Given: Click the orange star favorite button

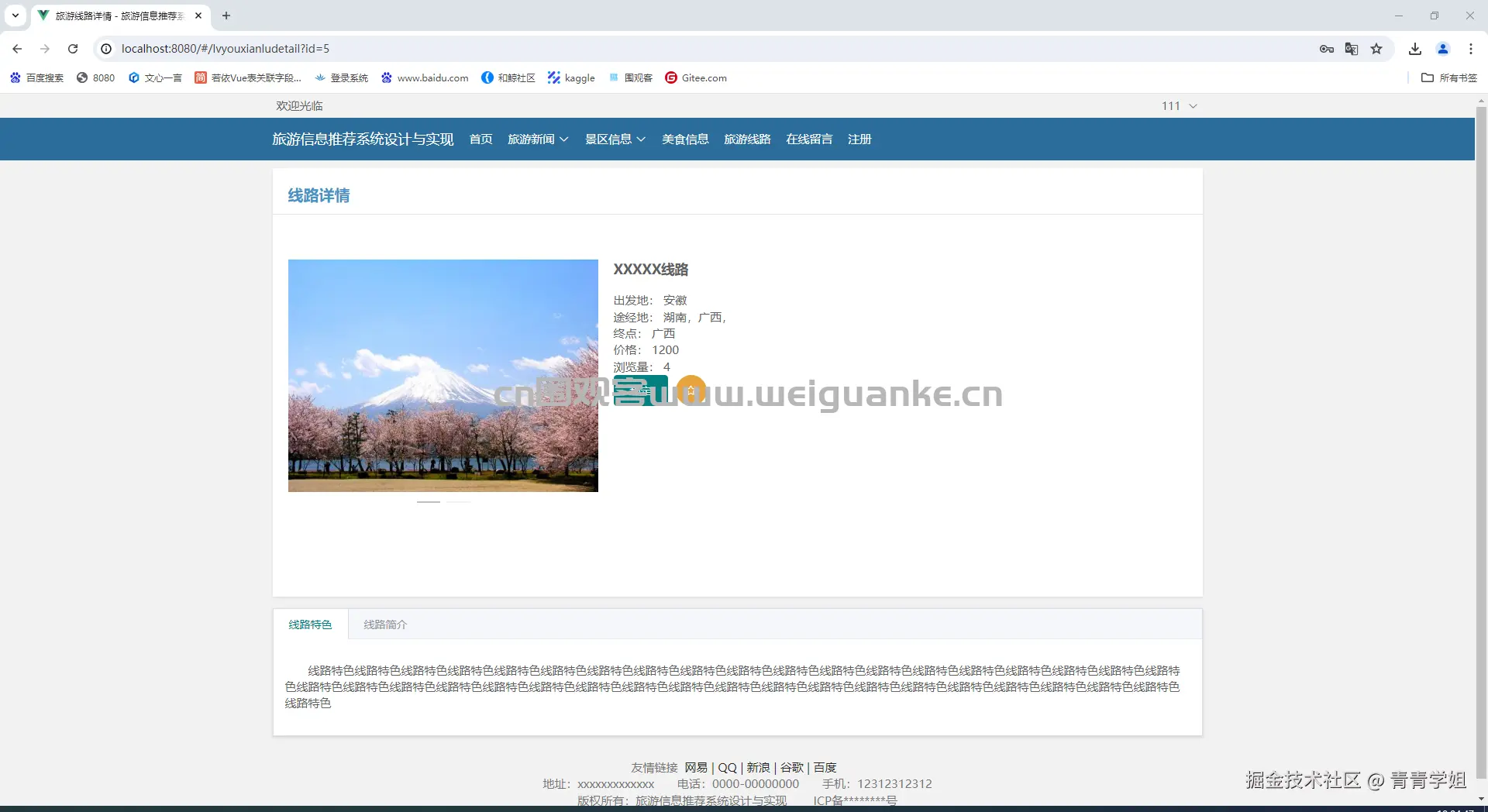Looking at the screenshot, I should pyautogui.click(x=691, y=390).
